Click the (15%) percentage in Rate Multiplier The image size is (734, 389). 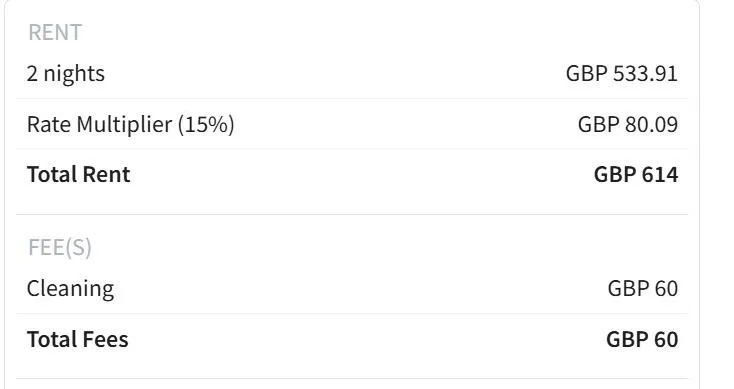click(x=206, y=125)
